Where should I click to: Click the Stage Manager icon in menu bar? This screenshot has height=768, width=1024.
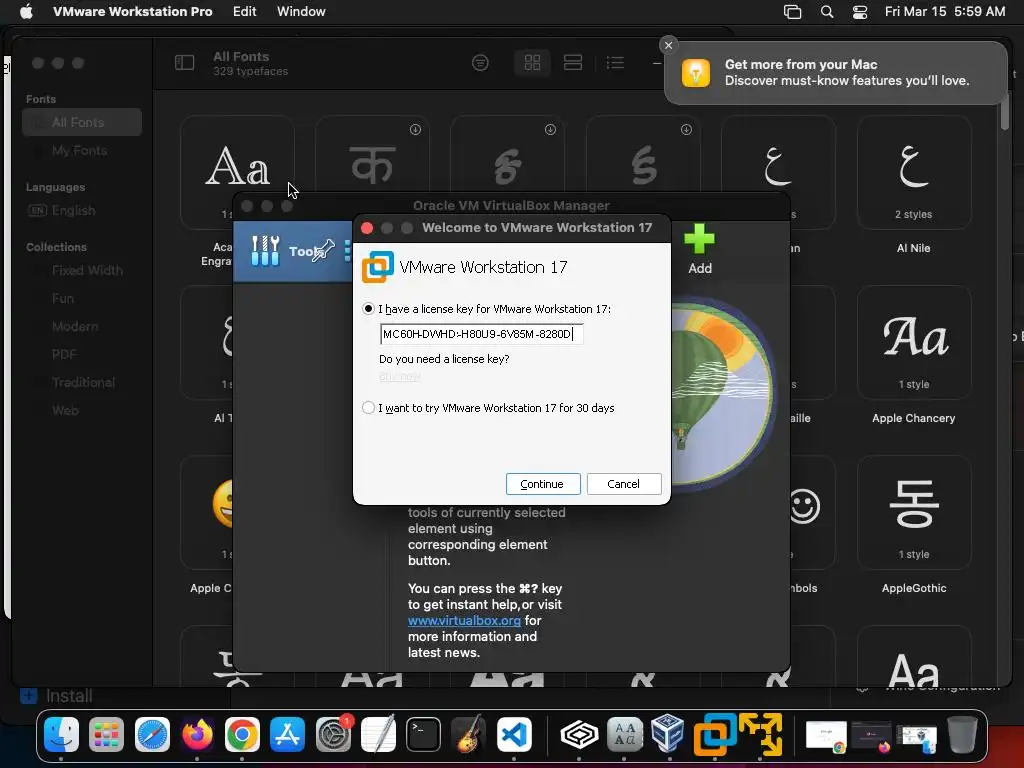tap(792, 12)
